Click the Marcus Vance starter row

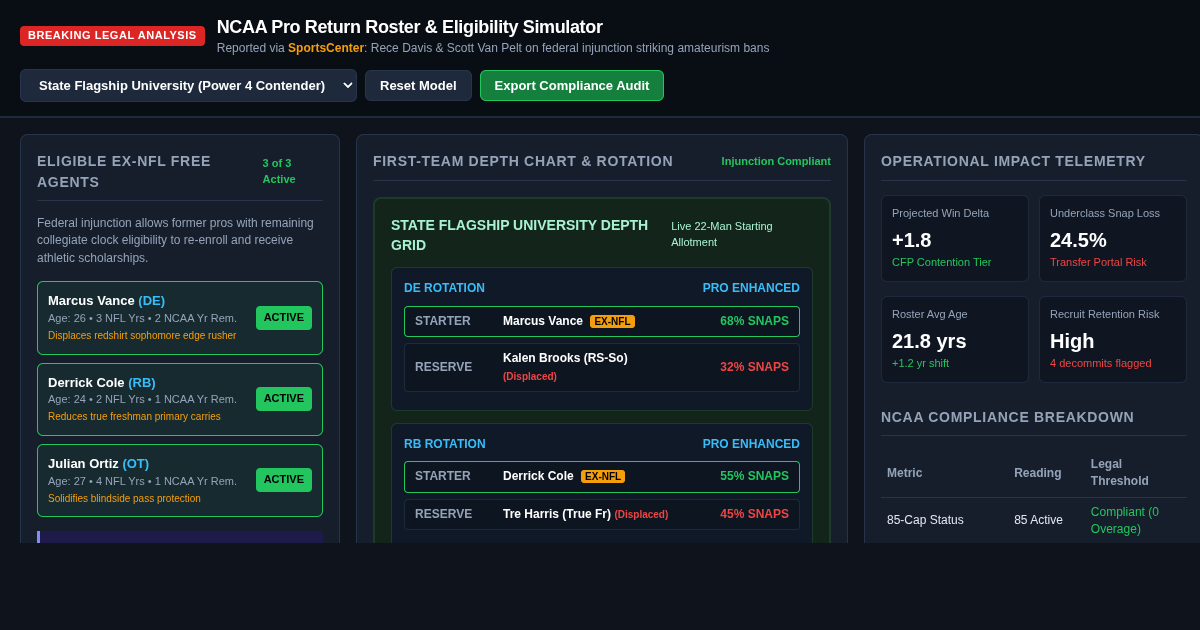[602, 321]
